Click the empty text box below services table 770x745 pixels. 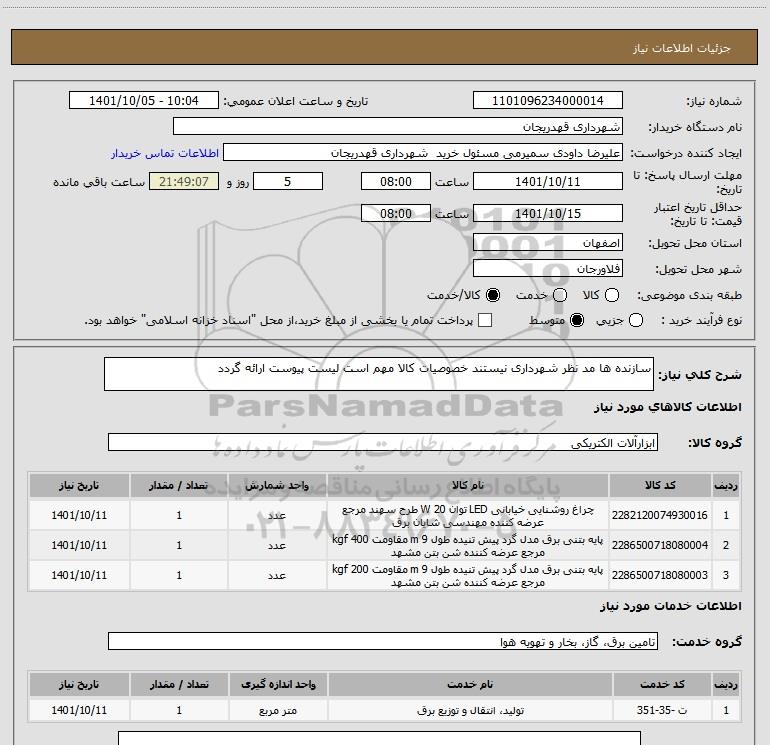(x=379, y=738)
